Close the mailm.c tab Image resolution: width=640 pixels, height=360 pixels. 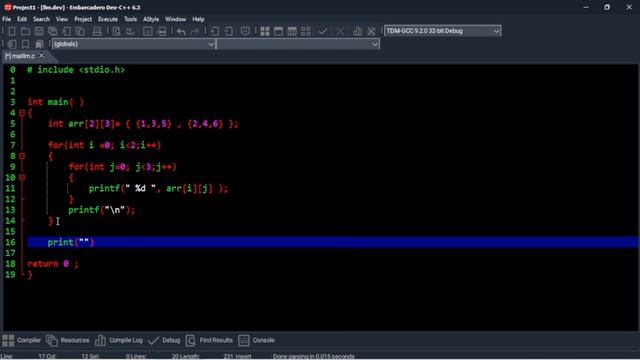click(41, 56)
